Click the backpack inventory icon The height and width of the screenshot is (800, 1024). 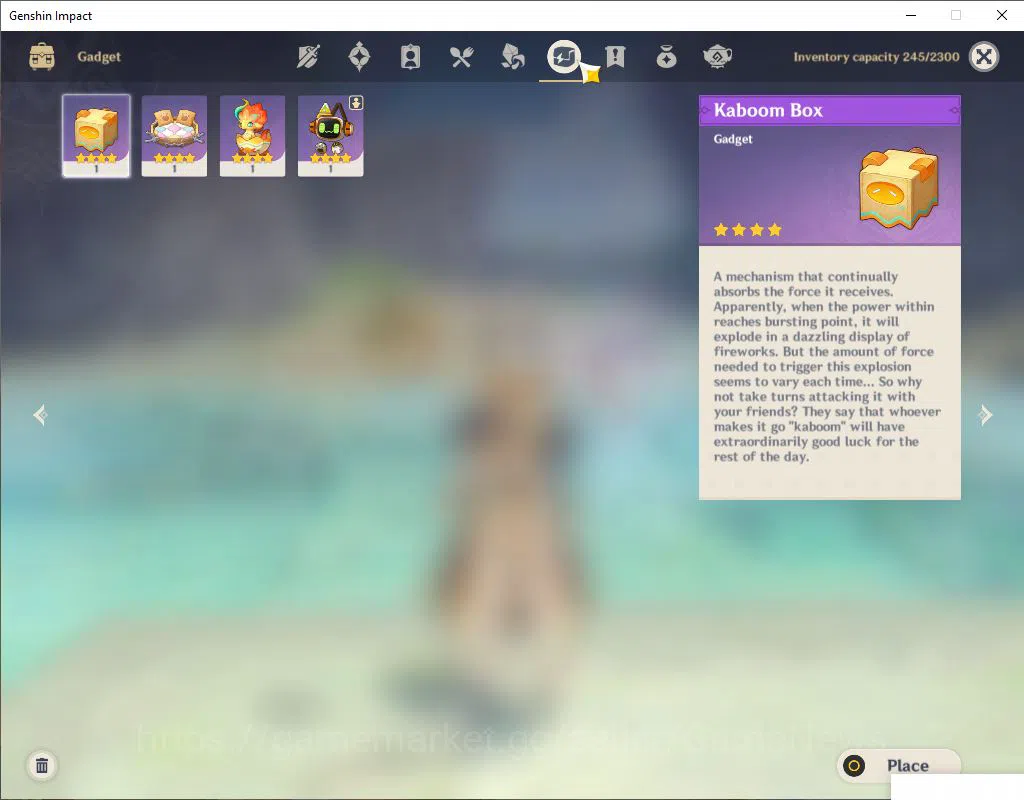(42, 56)
